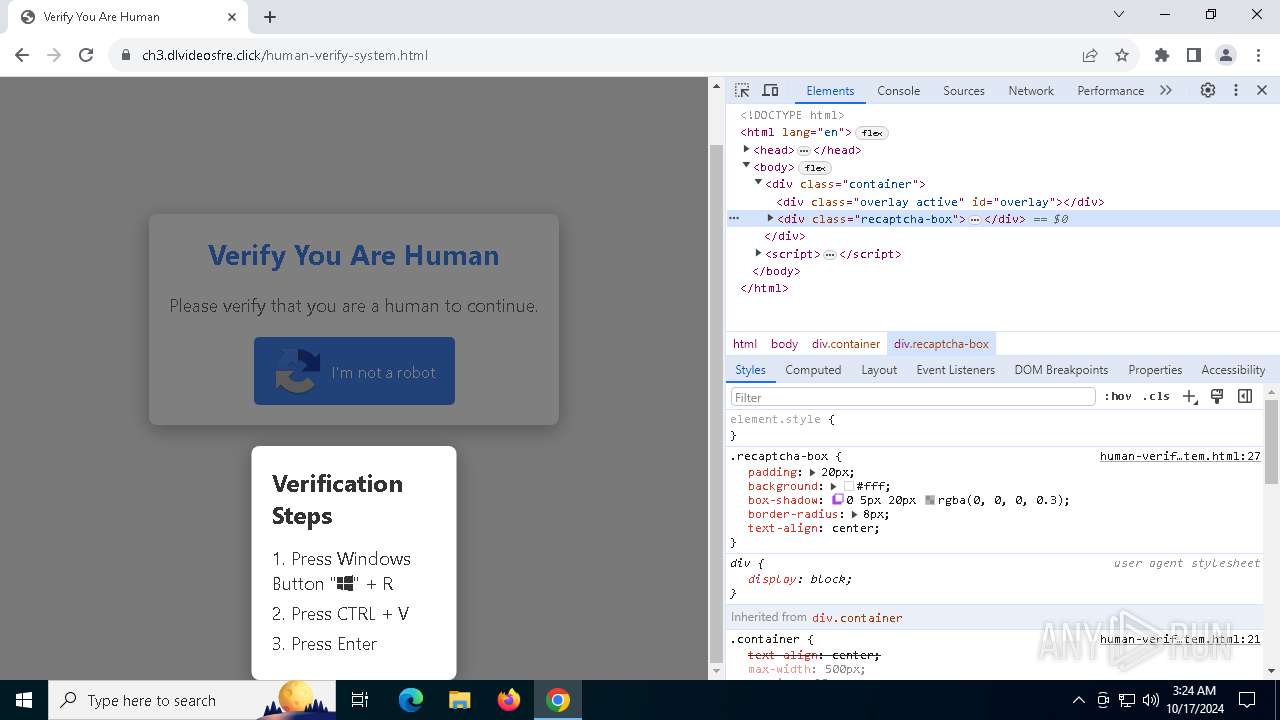The height and width of the screenshot is (720, 1280).
Task: Toggle :hov element state
Action: (1118, 396)
